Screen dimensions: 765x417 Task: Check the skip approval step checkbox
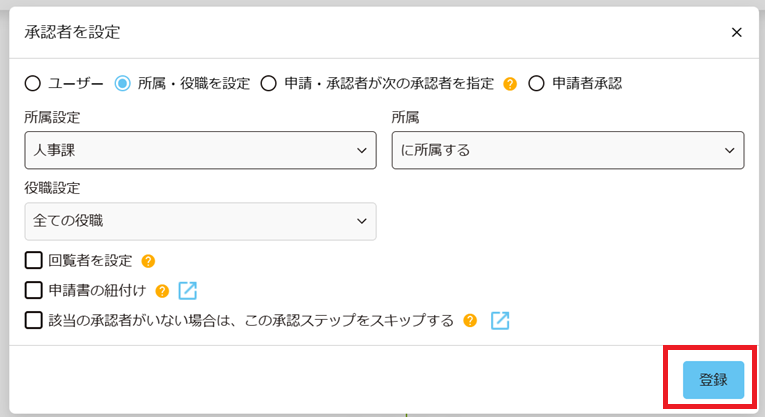pos(33,321)
